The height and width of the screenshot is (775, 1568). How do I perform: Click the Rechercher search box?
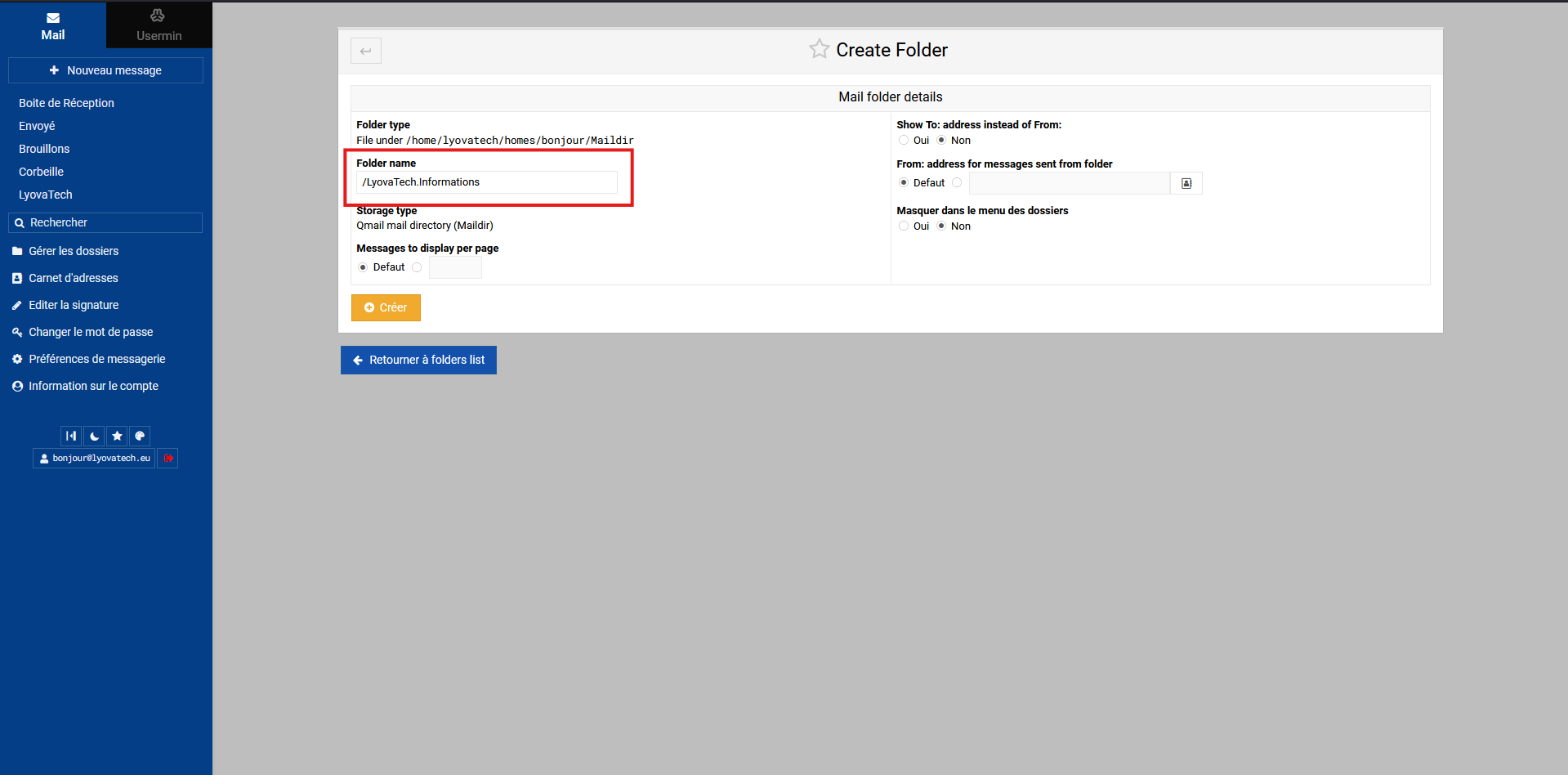pos(105,222)
